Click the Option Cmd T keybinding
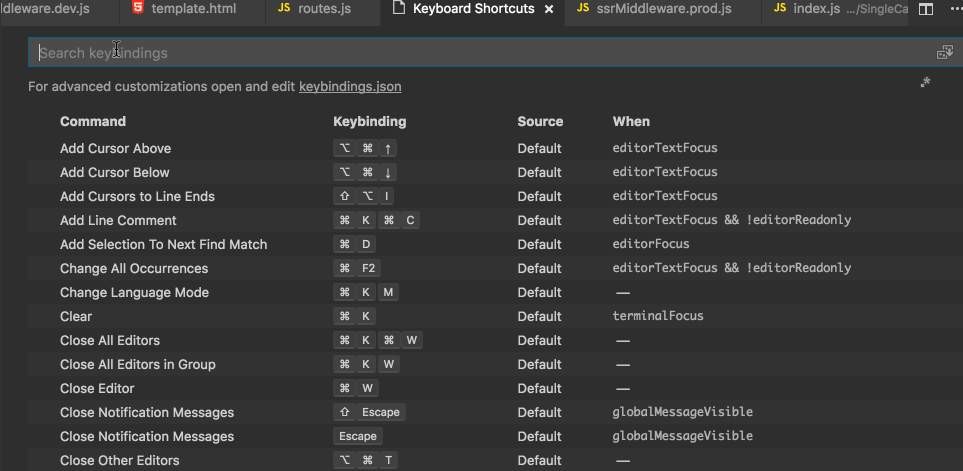Screen dimensions: 963x471 366,460
